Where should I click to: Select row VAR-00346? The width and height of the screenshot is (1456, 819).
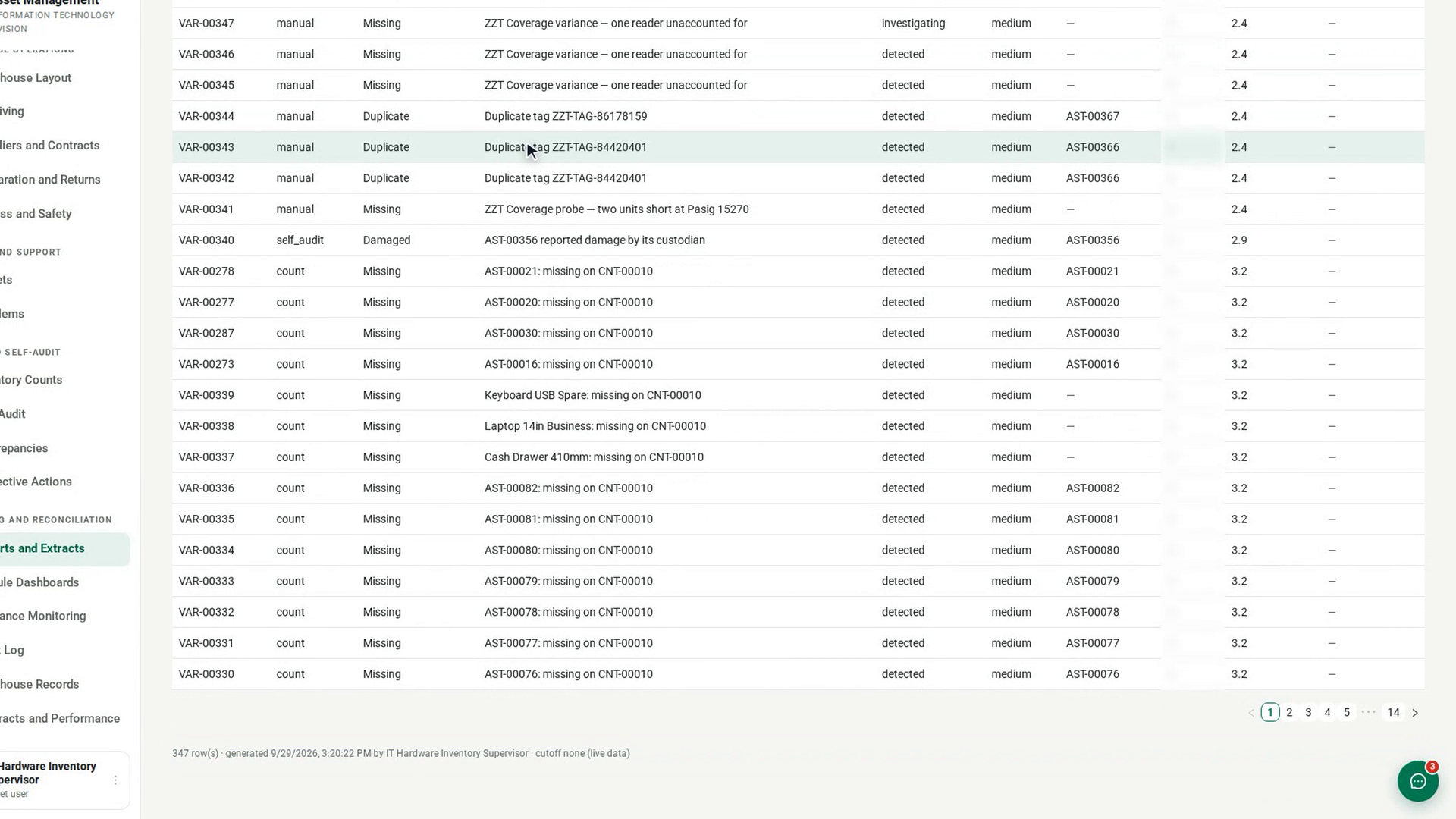798,55
